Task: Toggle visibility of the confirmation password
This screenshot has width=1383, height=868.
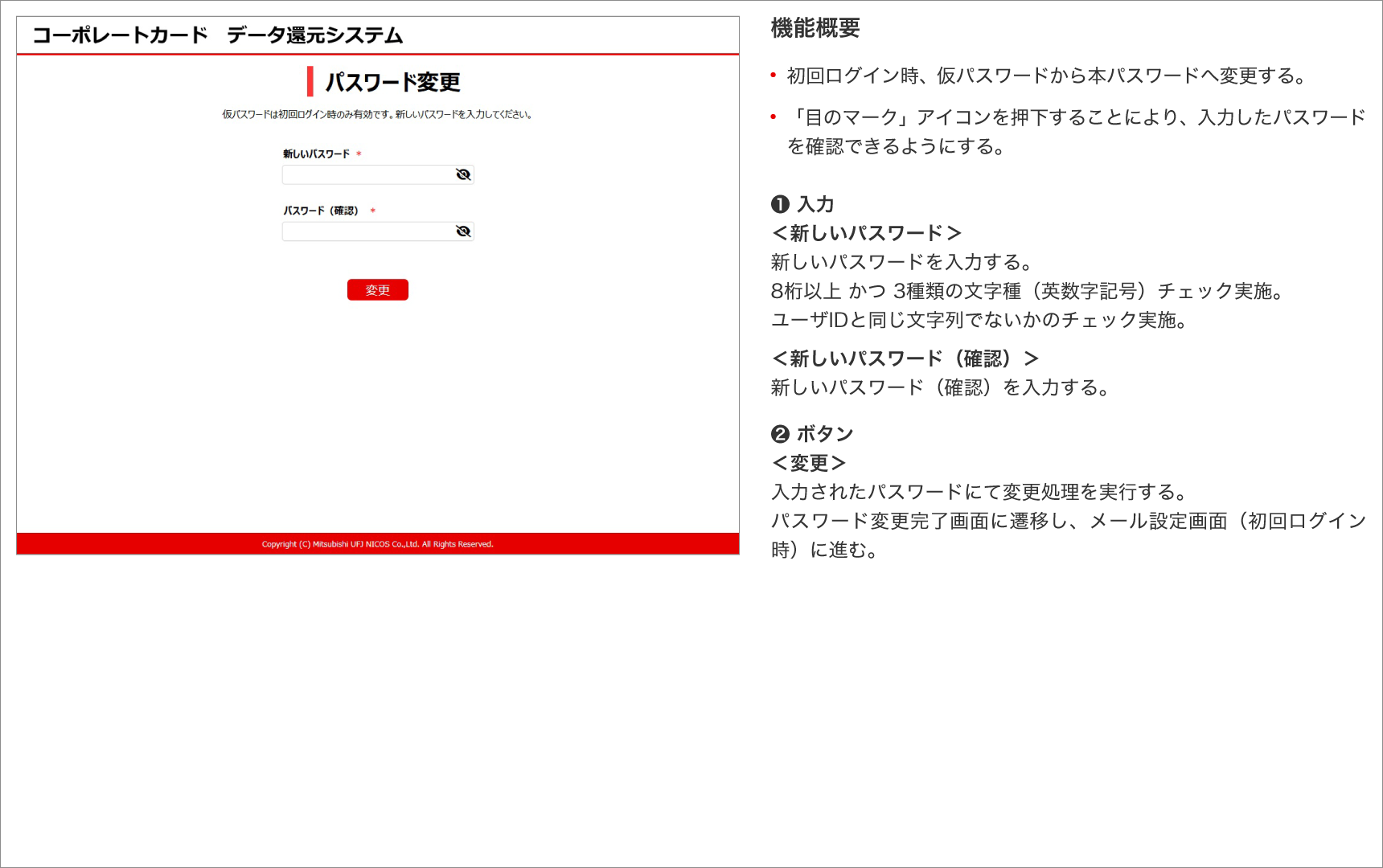Action: pos(463,231)
